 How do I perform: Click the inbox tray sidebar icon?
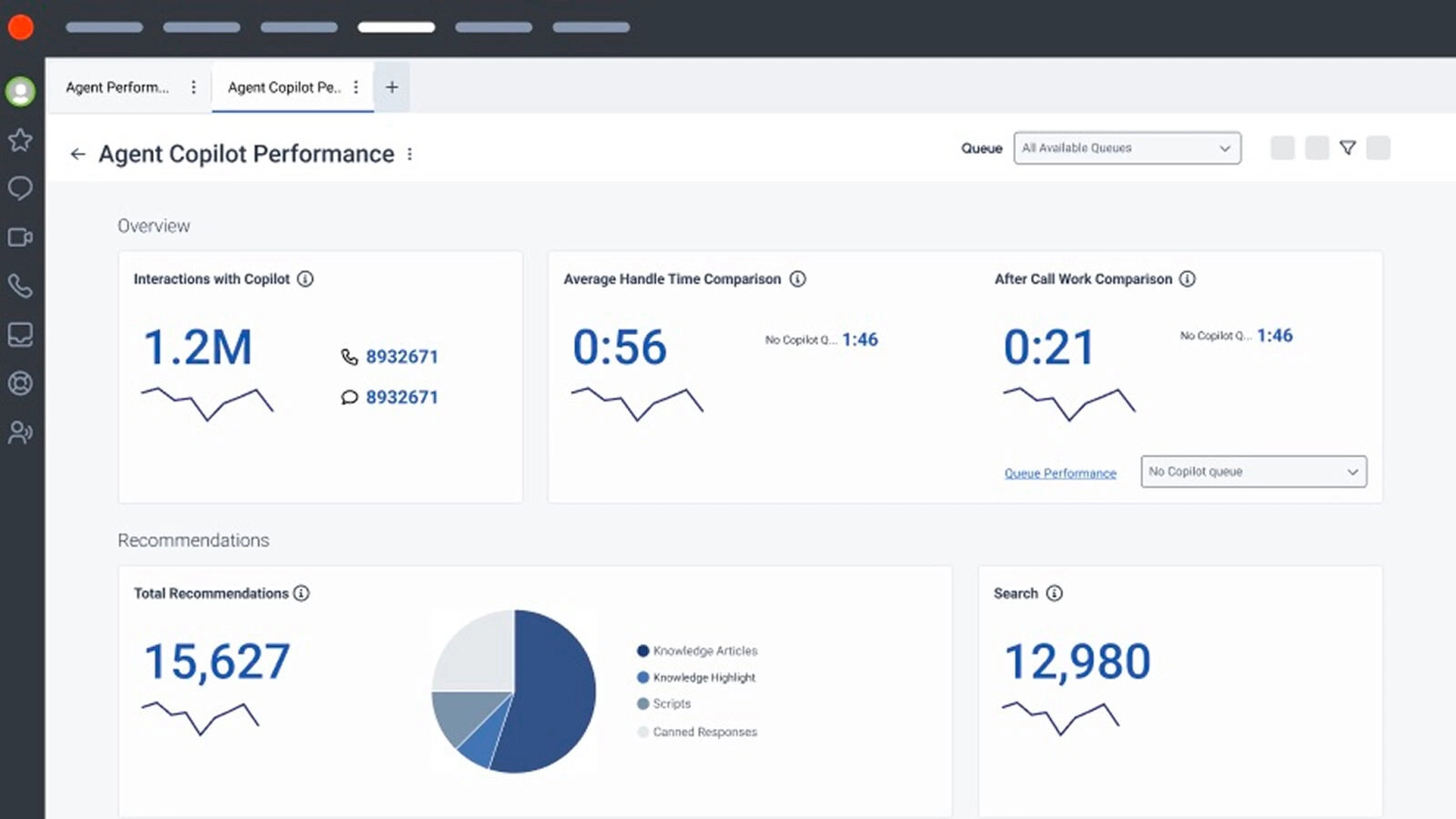(x=20, y=335)
